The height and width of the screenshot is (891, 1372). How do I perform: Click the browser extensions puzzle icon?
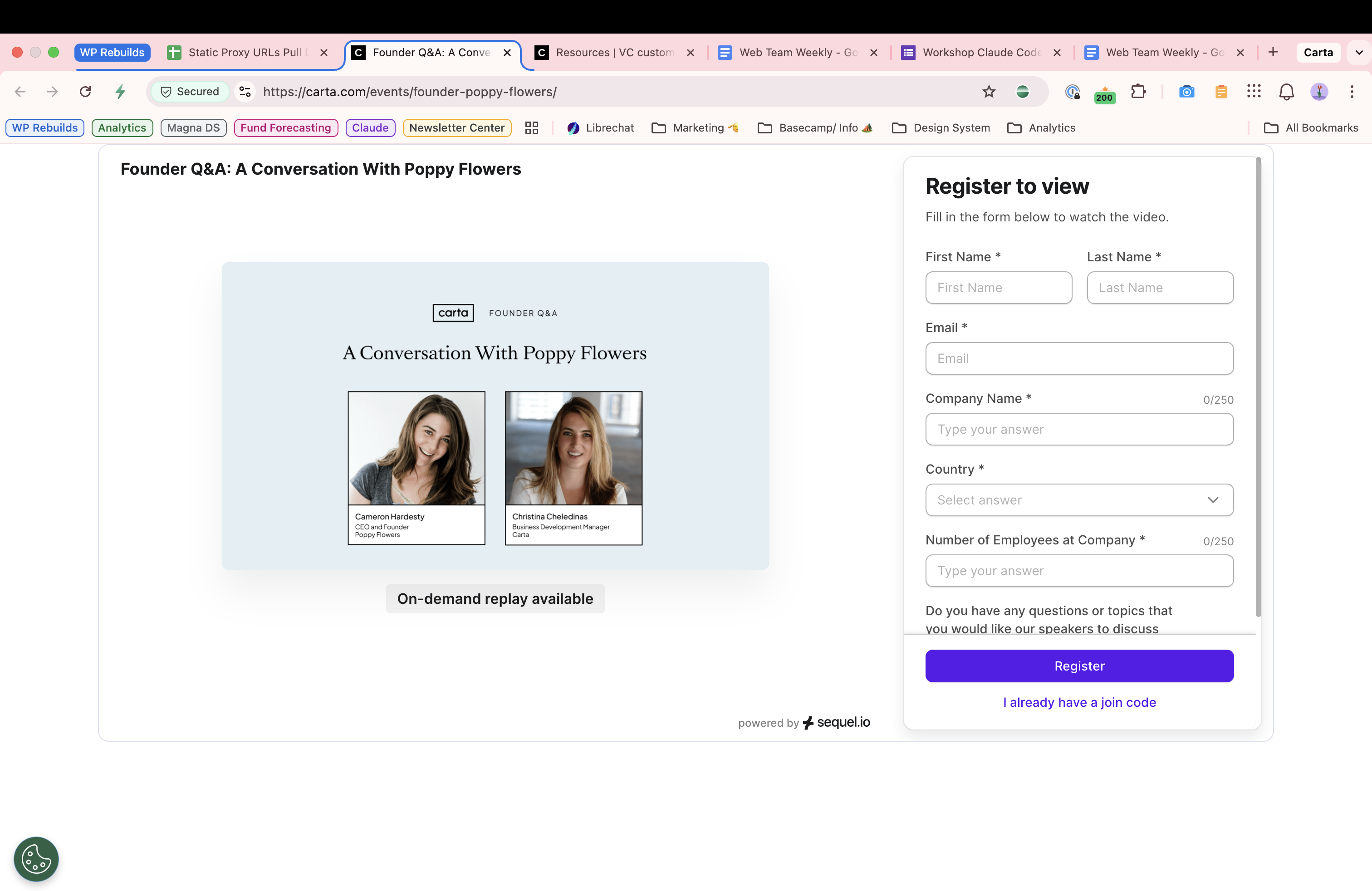click(1138, 92)
